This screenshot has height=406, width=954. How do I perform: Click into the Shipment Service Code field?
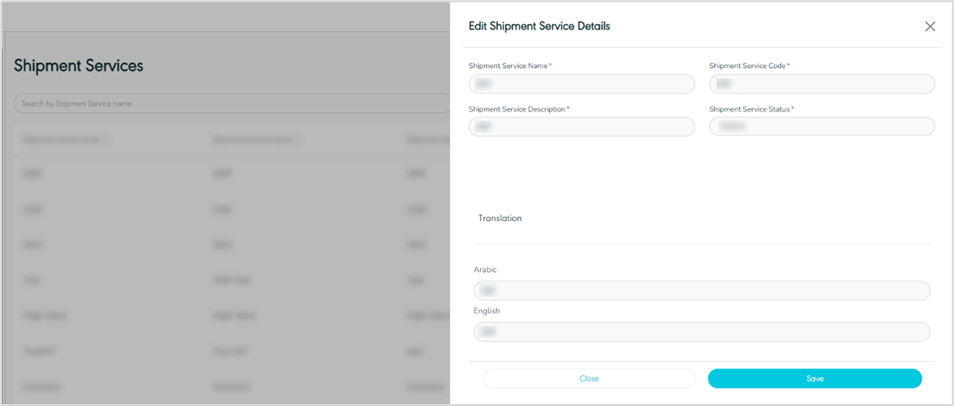(821, 84)
